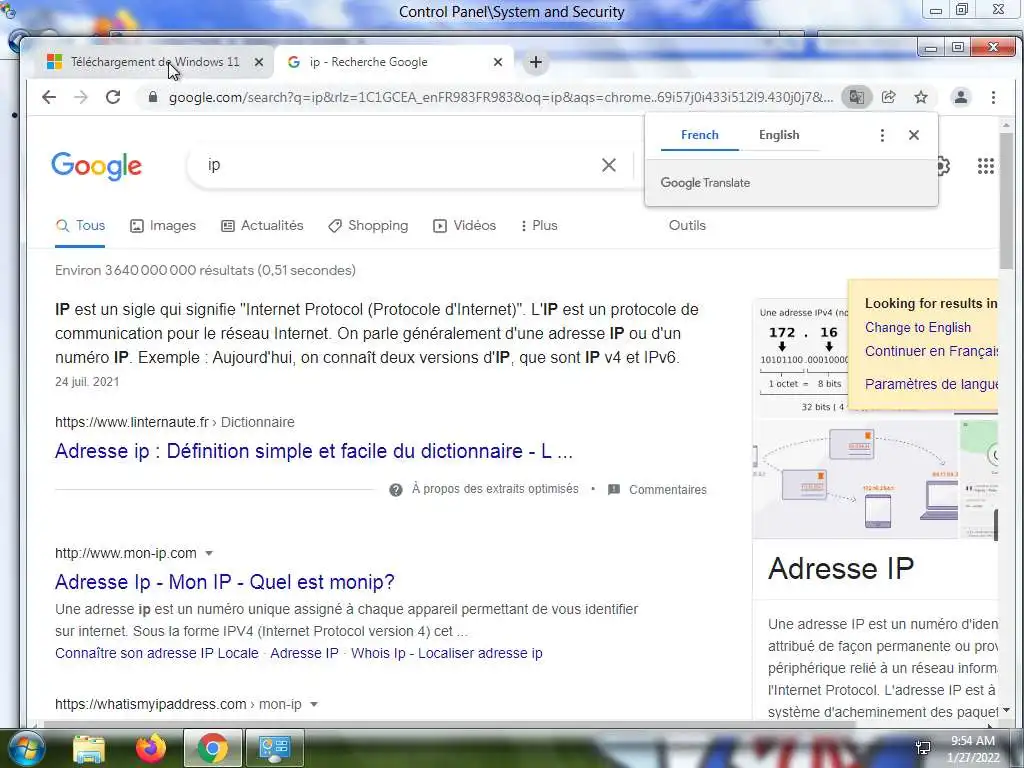Click the question mark icon beside À propos
The image size is (1024, 768).
396,490
